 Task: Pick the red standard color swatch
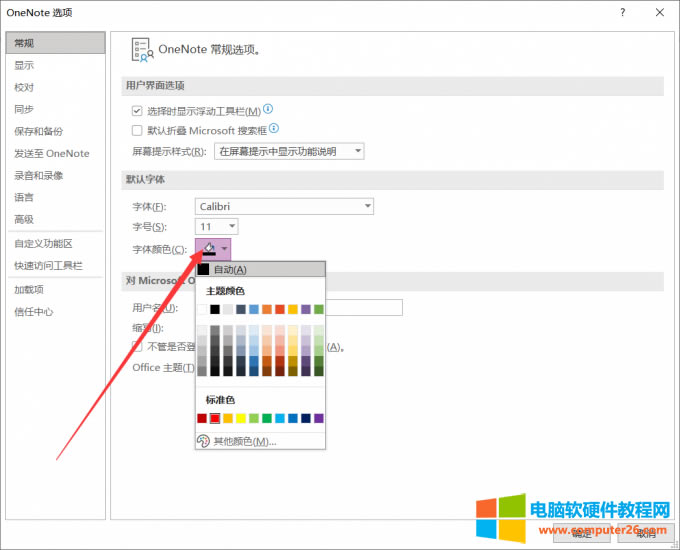click(215, 418)
